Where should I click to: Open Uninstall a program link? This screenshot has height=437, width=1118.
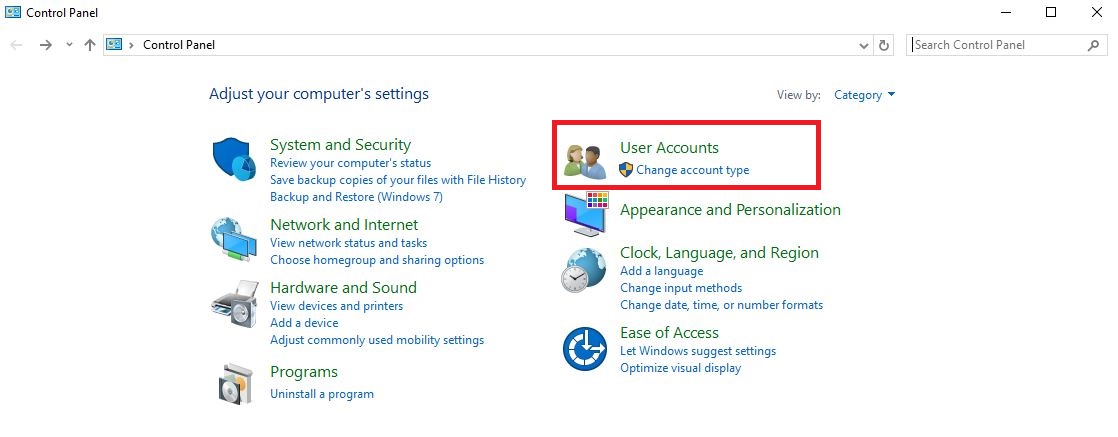321,394
